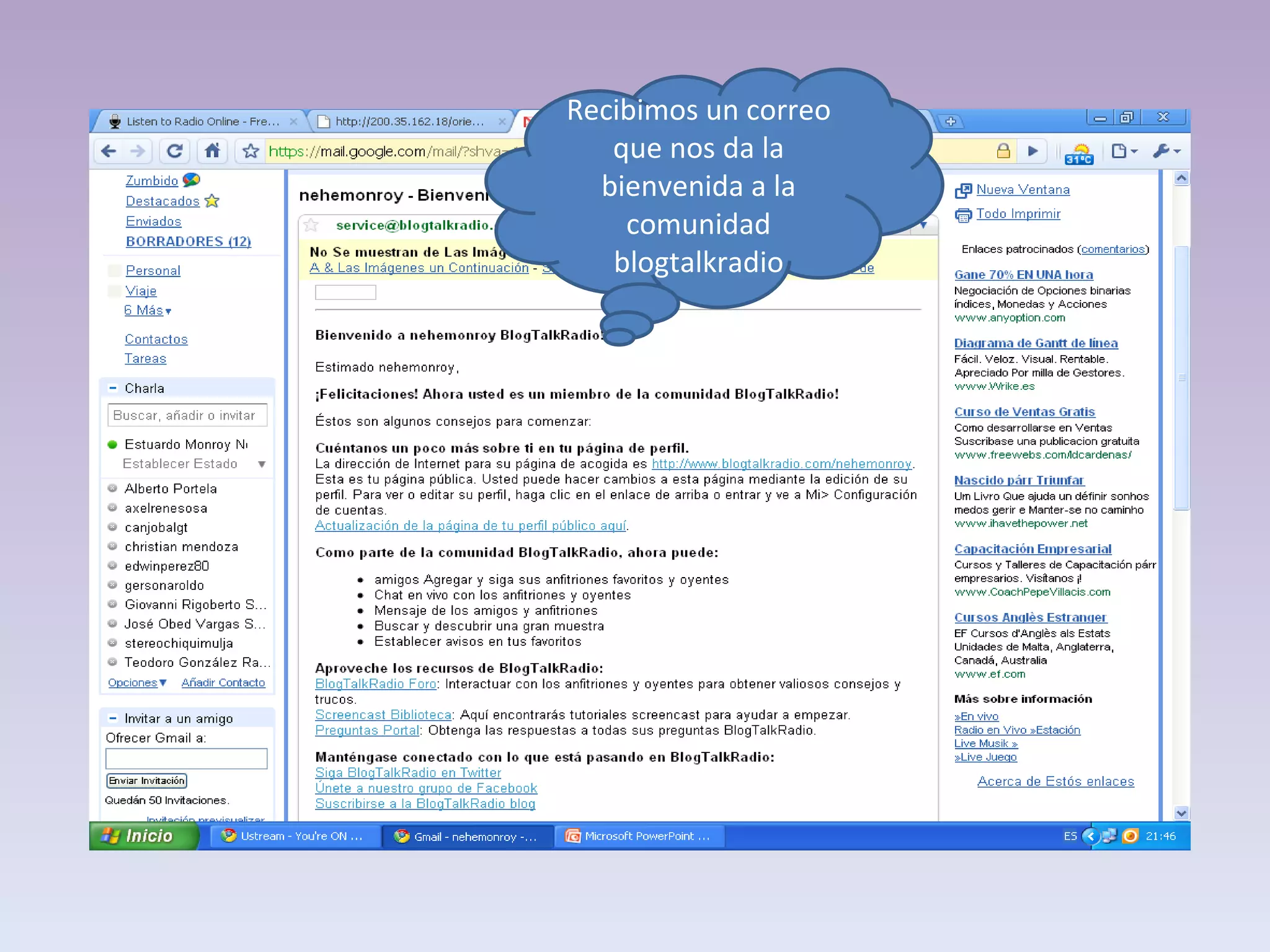Go back with the browser back arrow
Viewport: 1270px width, 952px height.
click(x=109, y=151)
